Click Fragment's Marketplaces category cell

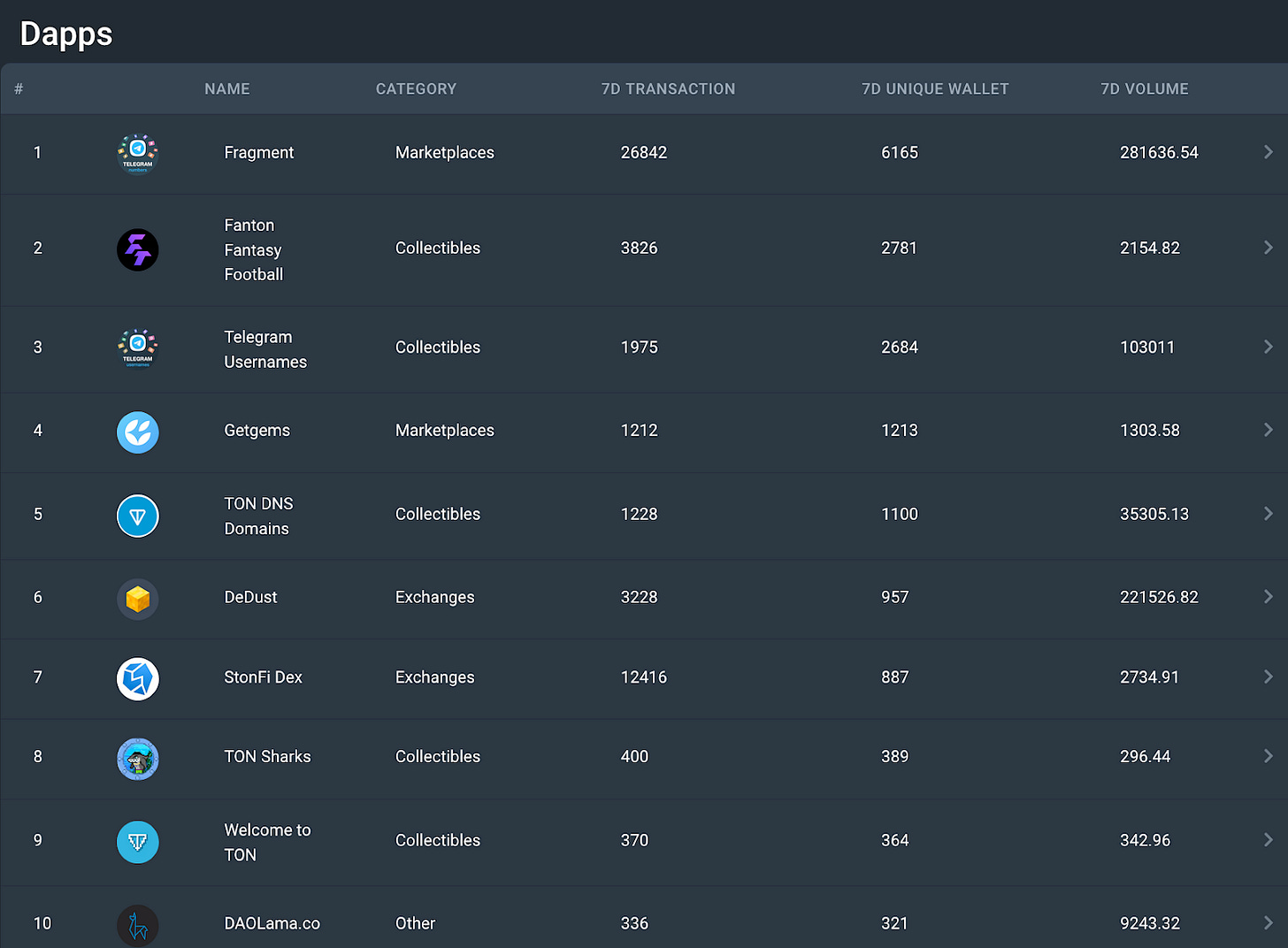pos(445,152)
